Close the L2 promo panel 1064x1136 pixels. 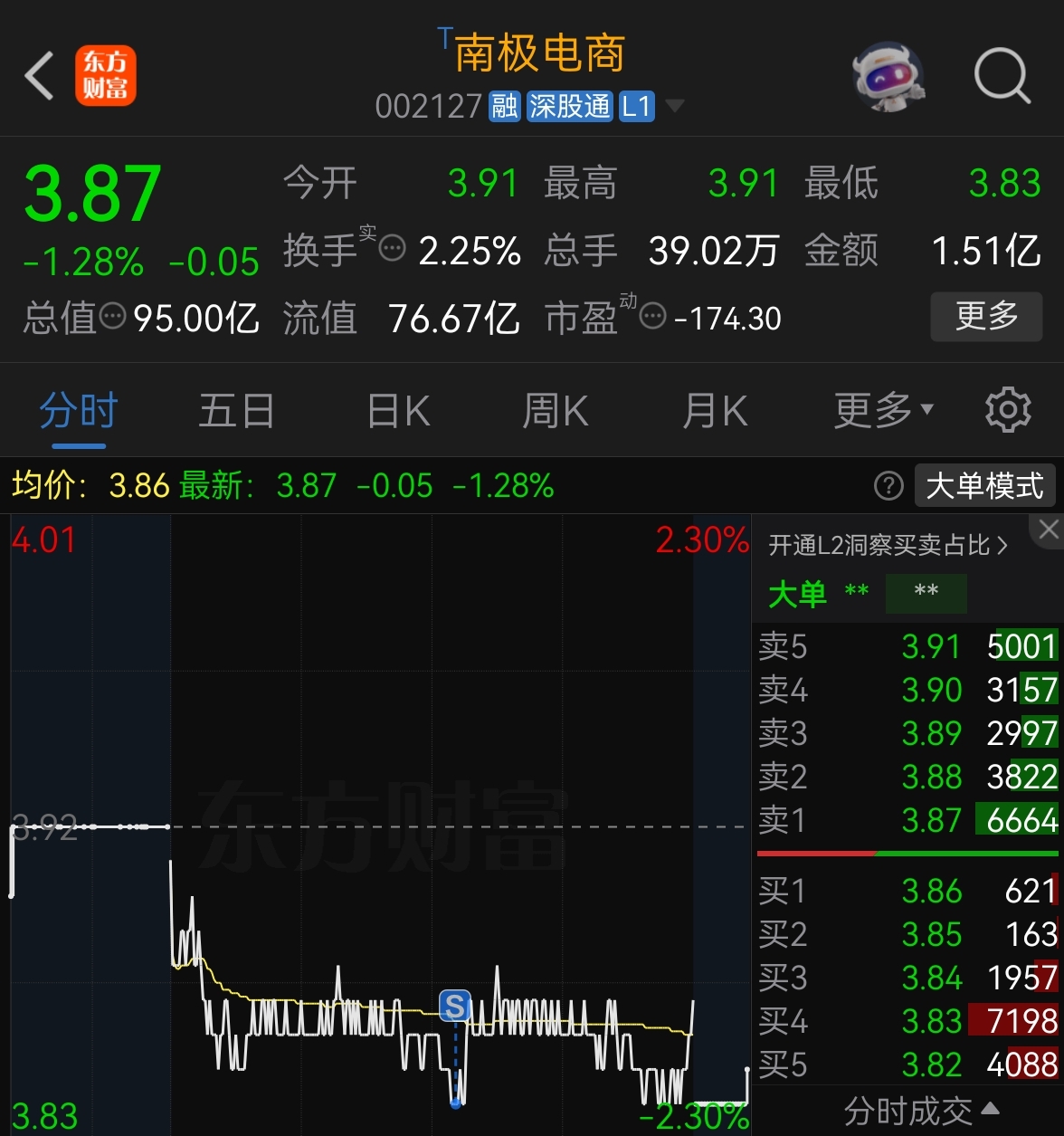tap(1049, 530)
